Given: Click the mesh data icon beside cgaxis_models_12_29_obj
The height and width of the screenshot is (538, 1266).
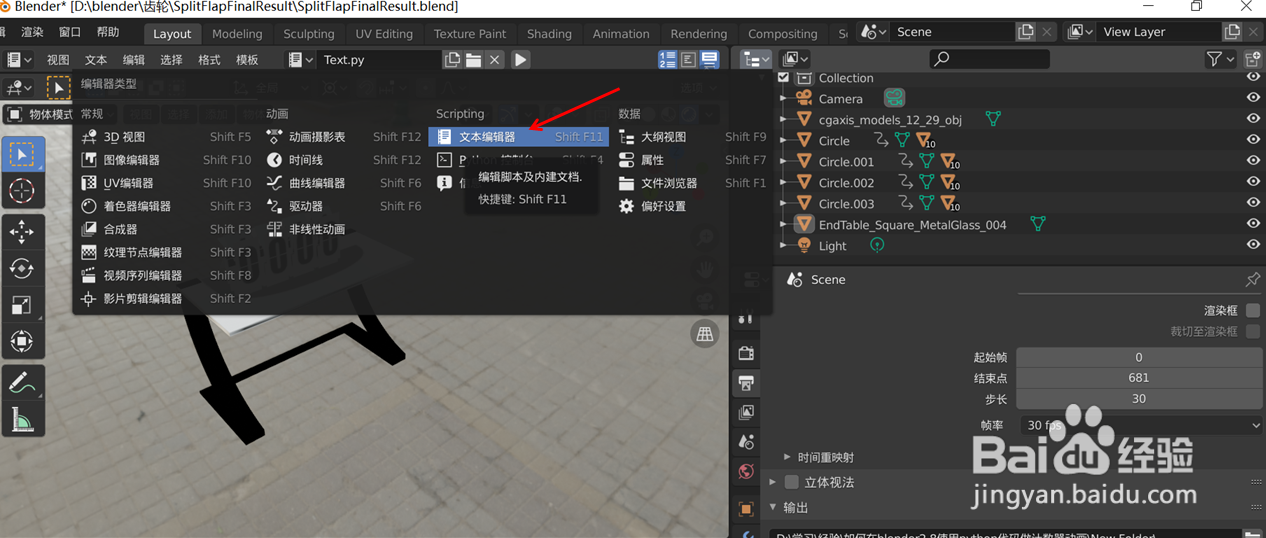Looking at the screenshot, I should tap(993, 119).
